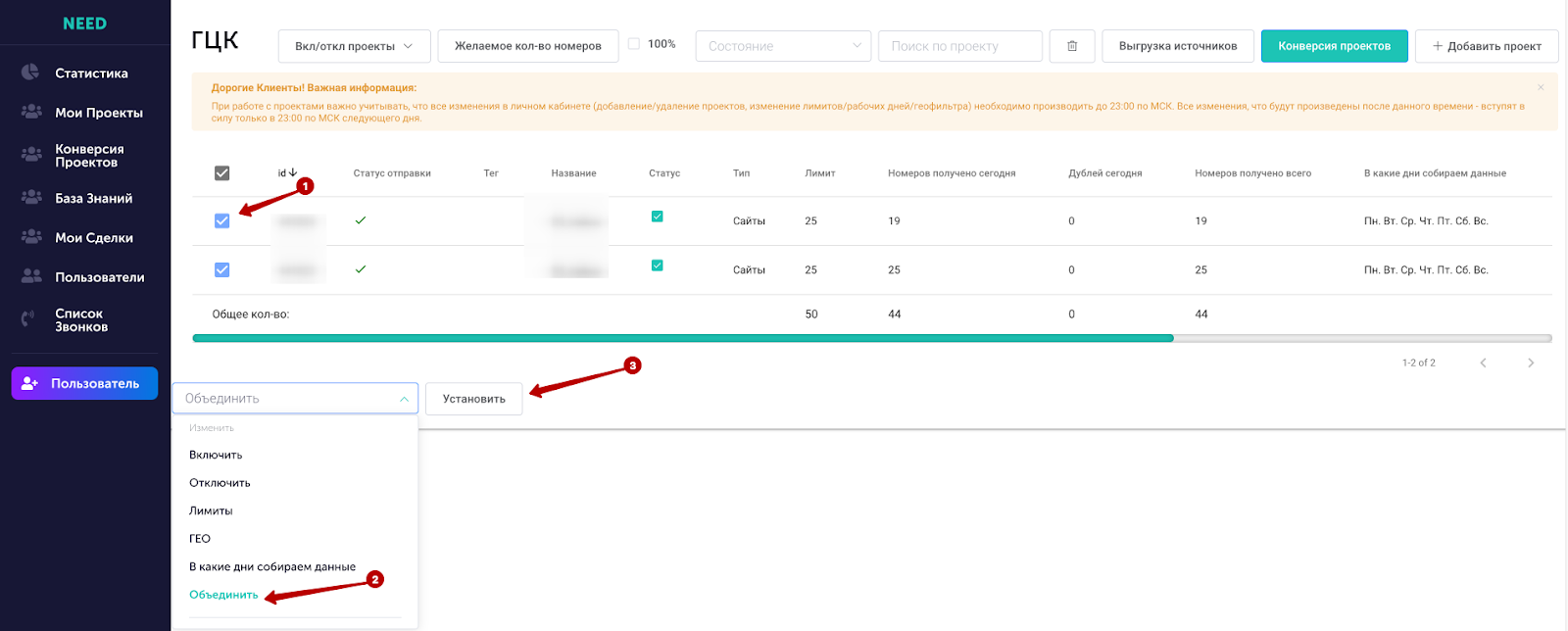Select Объединить in the dropdown list
Screen dimensions: 1568x631
coord(223,595)
